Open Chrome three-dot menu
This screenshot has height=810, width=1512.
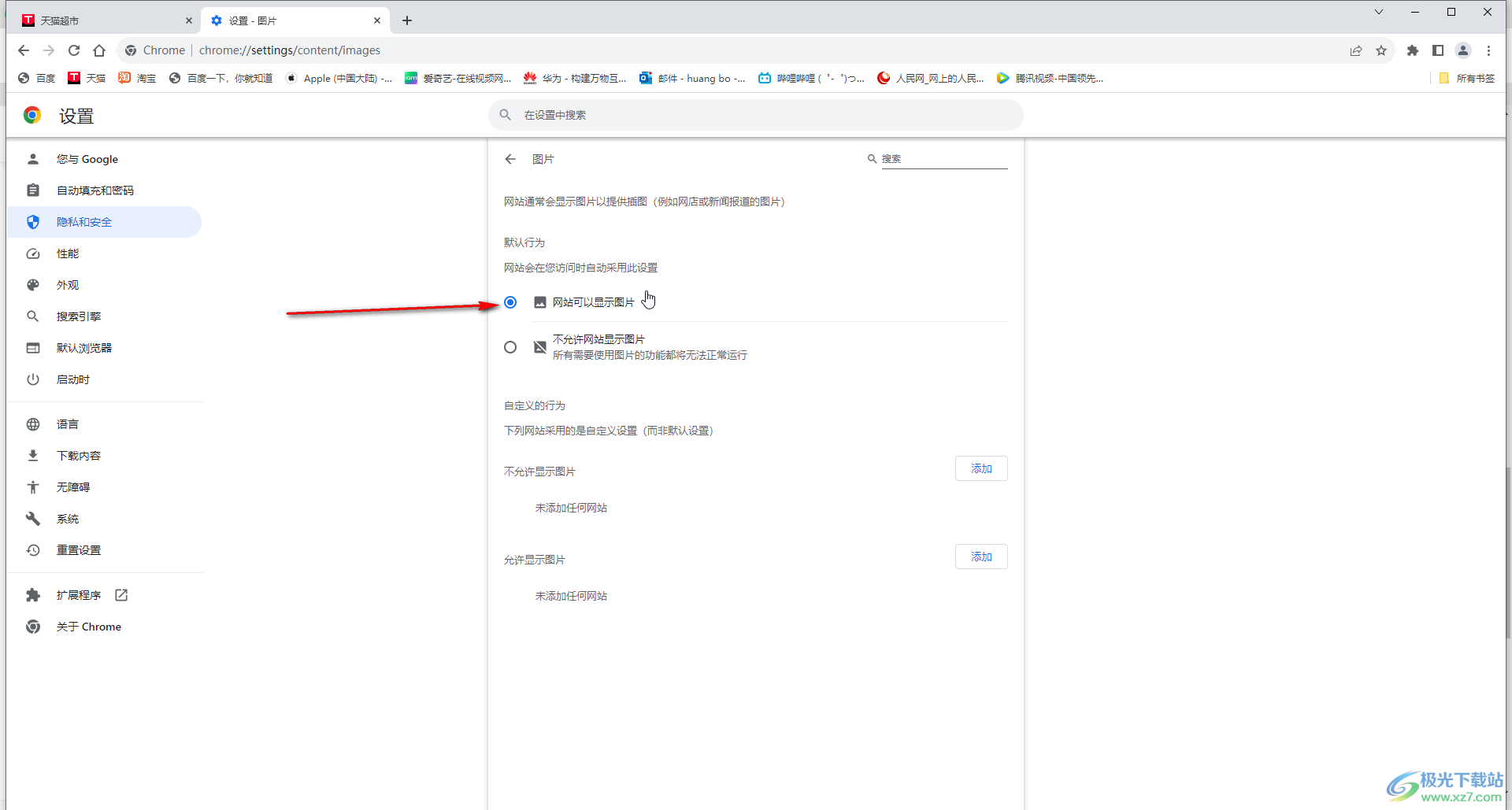pyautogui.click(x=1488, y=50)
